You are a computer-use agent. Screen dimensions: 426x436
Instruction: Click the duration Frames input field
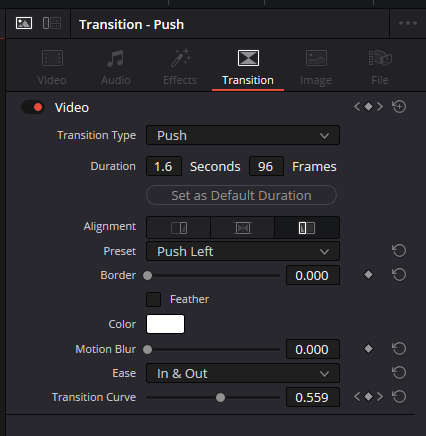tap(266, 166)
